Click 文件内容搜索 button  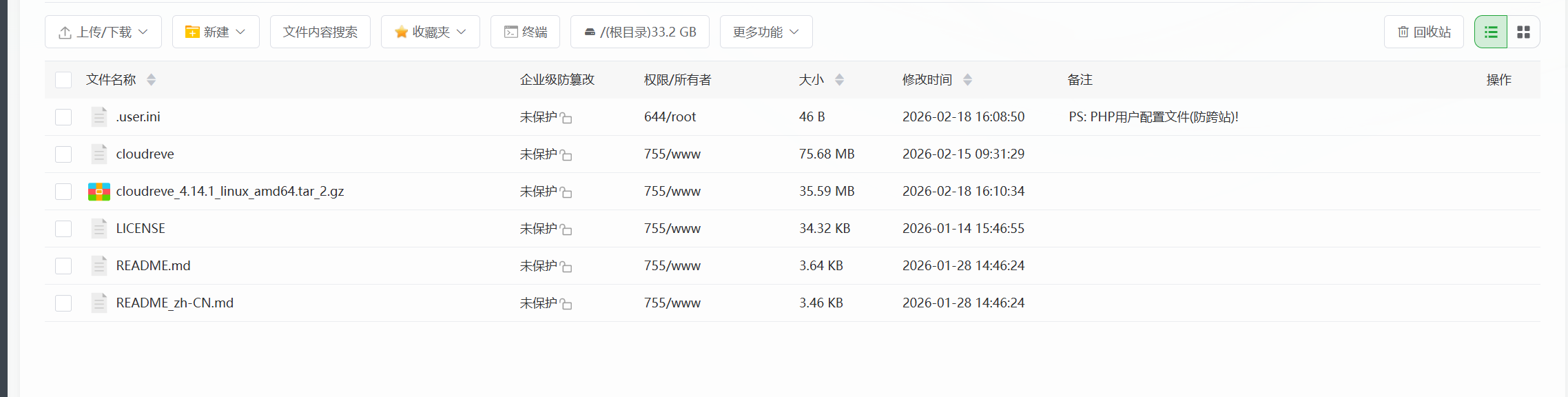(x=320, y=32)
